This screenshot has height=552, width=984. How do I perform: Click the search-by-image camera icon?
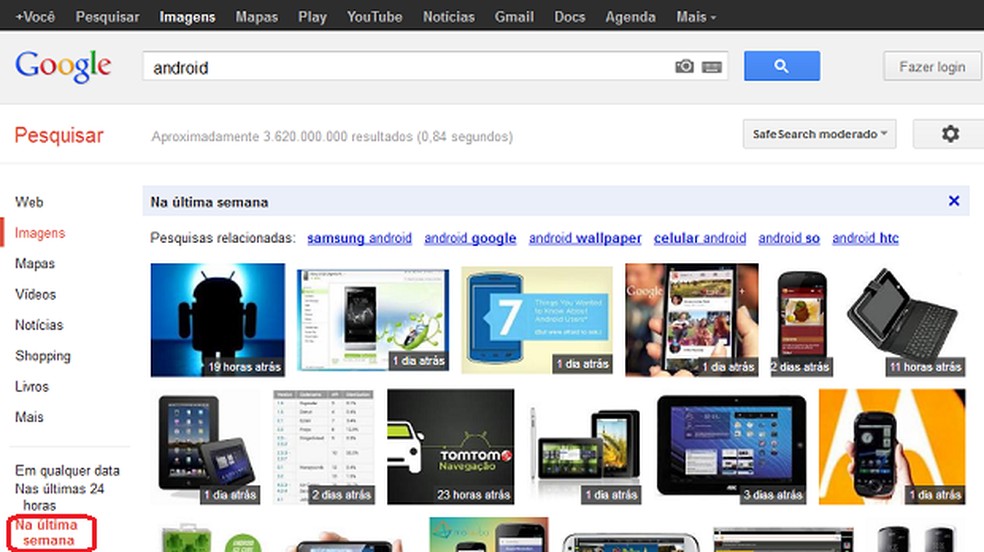[x=684, y=66]
